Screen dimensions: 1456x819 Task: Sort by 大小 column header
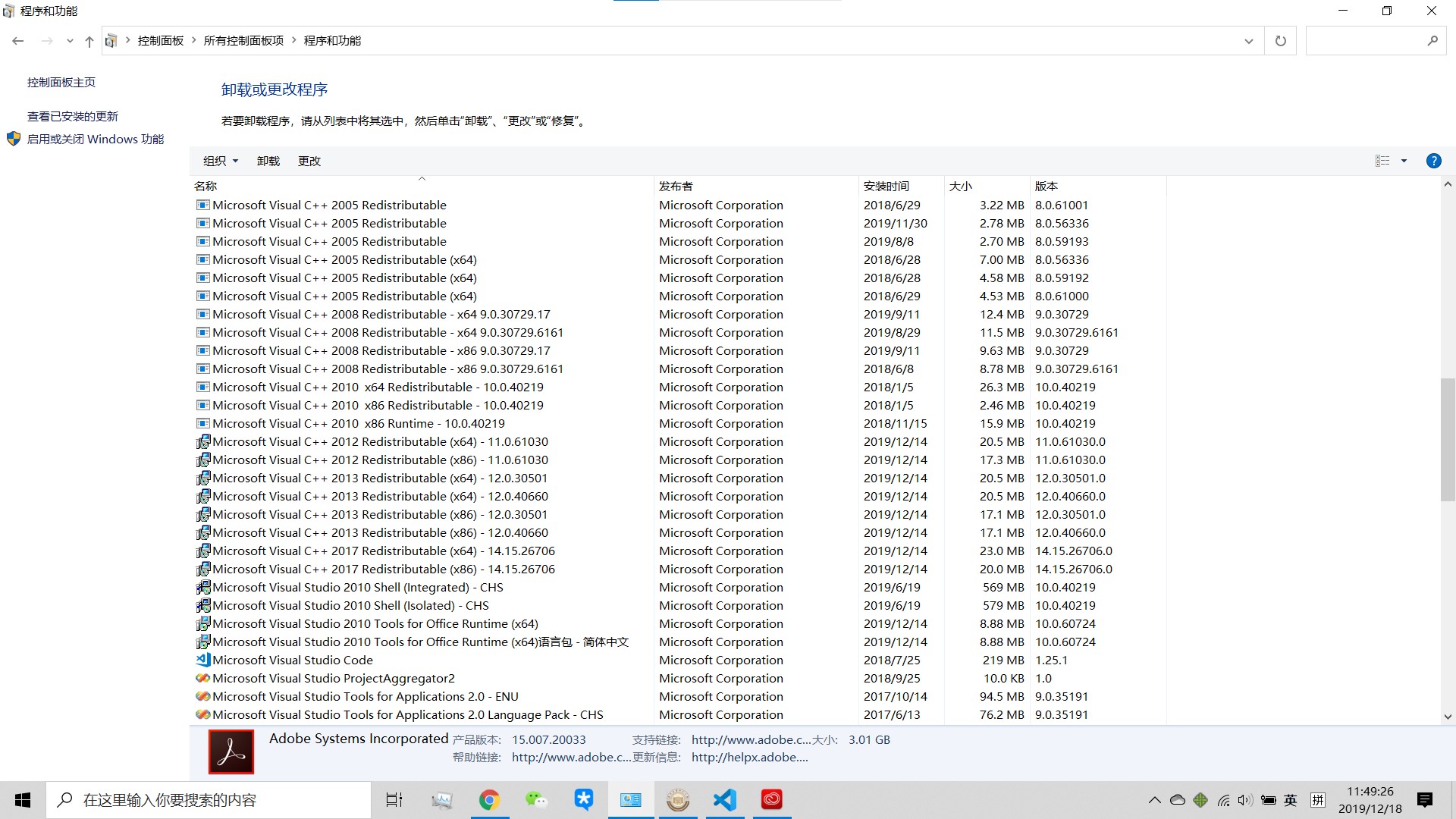click(x=987, y=187)
